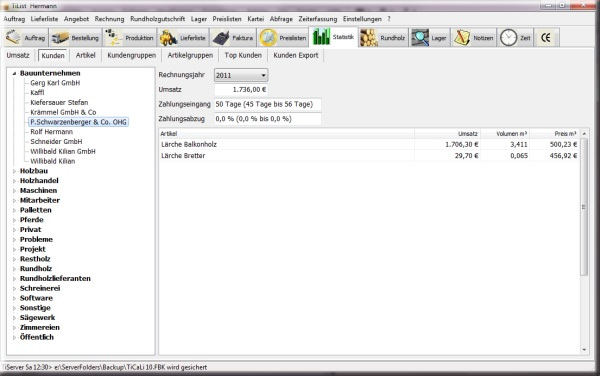Expand the Zimmereien tree group
600x376 pixels.
[14, 327]
